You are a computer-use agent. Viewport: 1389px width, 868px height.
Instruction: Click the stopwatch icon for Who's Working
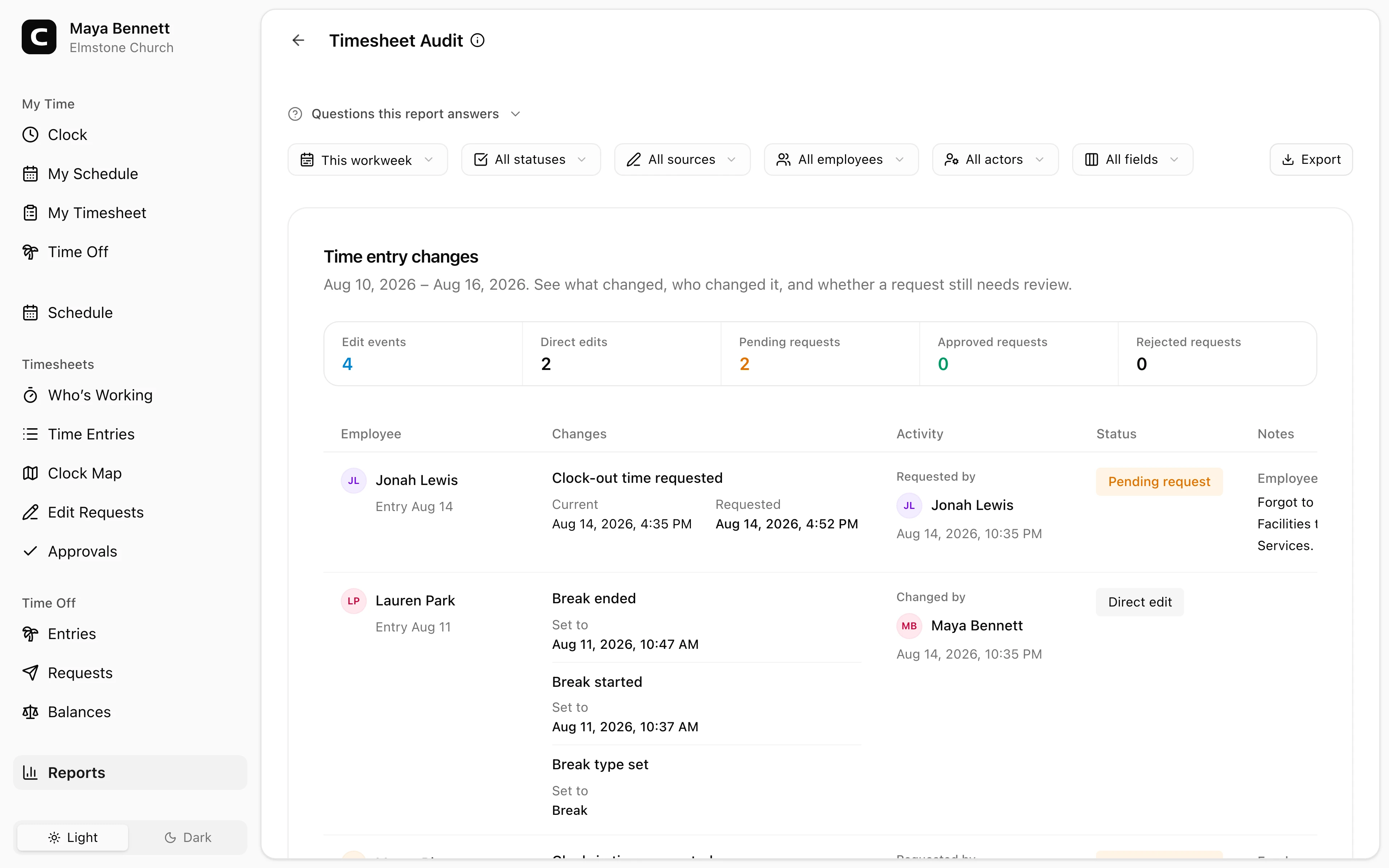[x=30, y=395]
